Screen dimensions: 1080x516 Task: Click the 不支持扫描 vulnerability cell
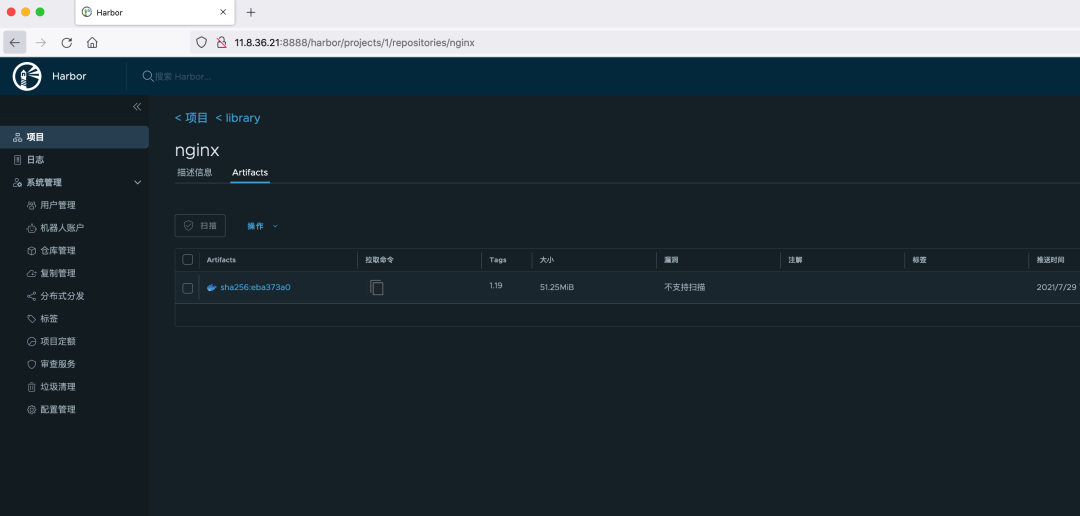coord(685,287)
